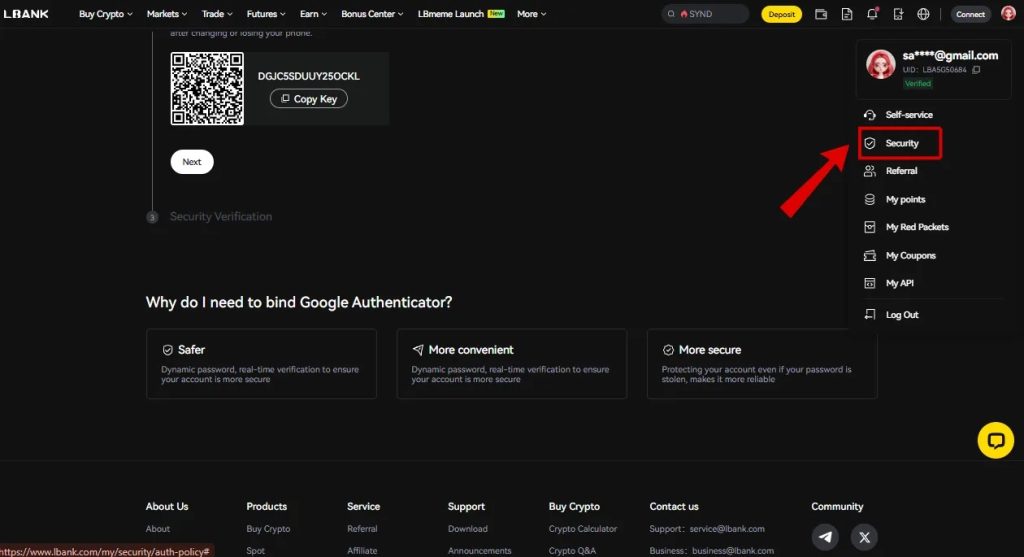The image size is (1024, 557).
Task: Click the Security shield icon
Action: pyautogui.click(x=870, y=143)
